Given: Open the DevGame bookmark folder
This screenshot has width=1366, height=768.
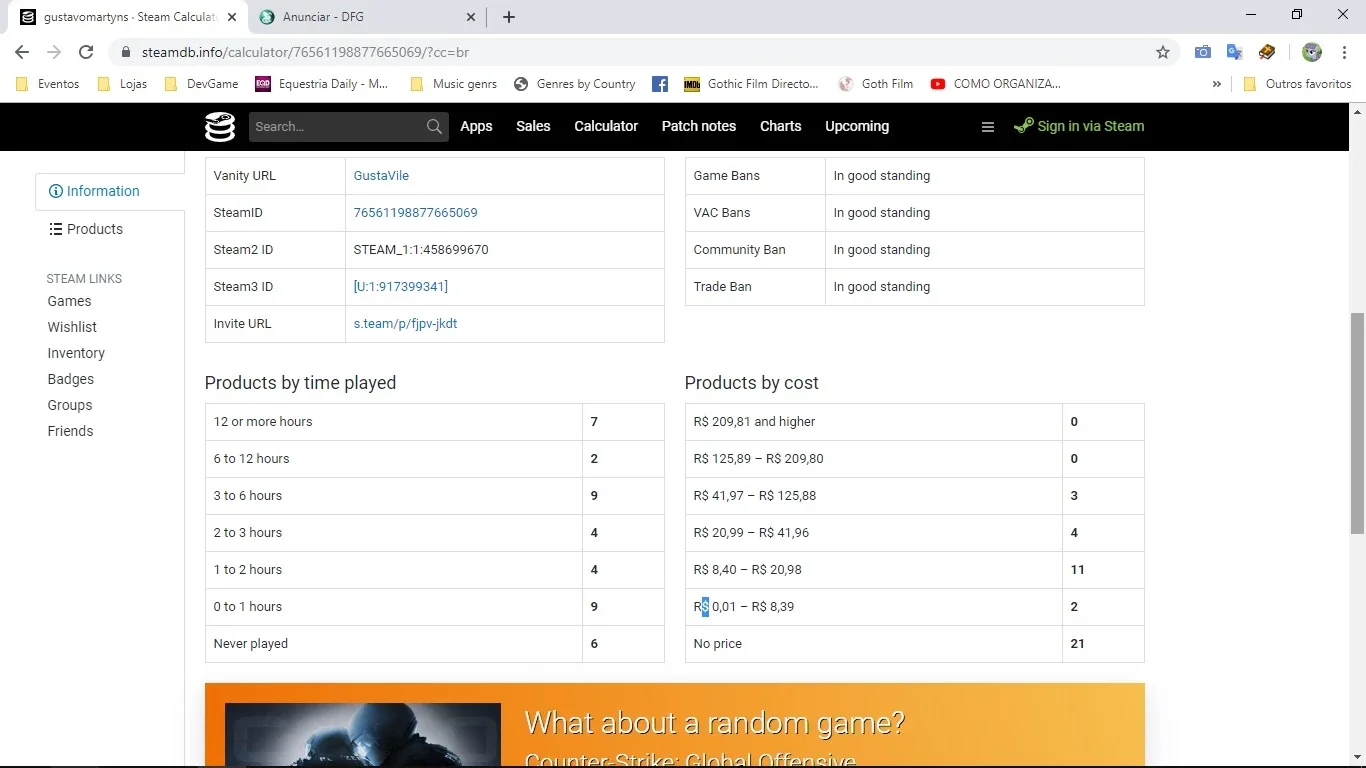Looking at the screenshot, I should click(x=201, y=84).
